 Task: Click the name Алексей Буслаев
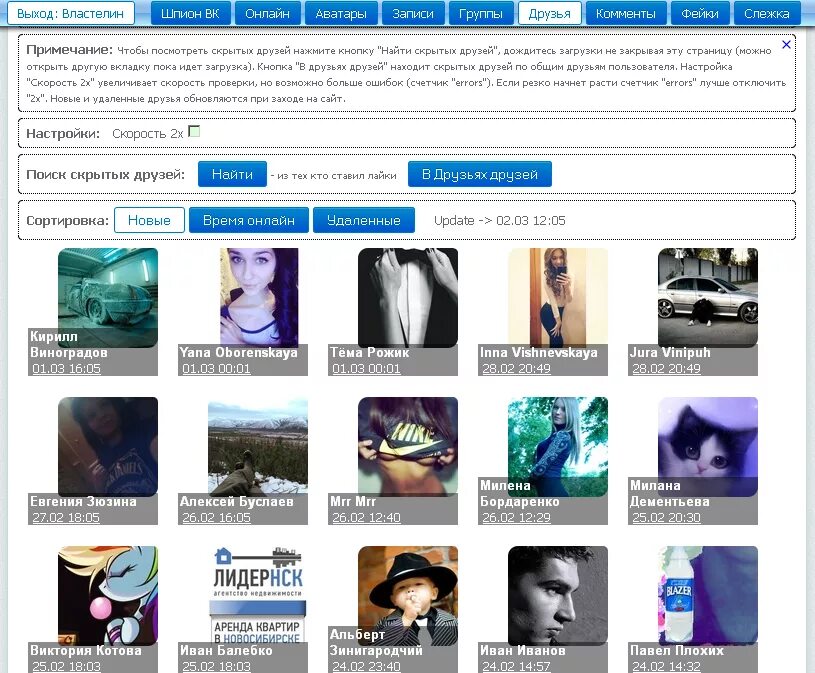pos(236,502)
